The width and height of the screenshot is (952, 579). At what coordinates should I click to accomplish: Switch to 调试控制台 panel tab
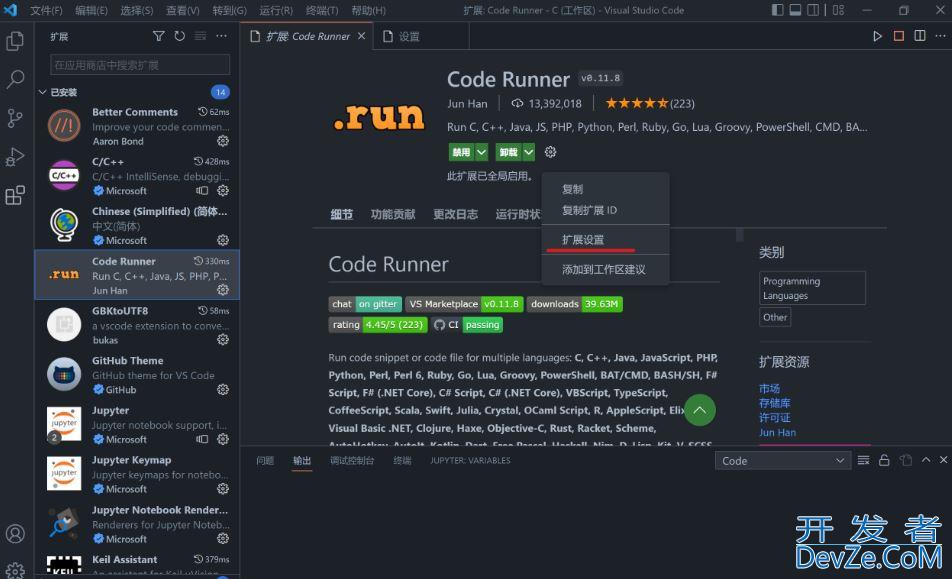(352, 461)
